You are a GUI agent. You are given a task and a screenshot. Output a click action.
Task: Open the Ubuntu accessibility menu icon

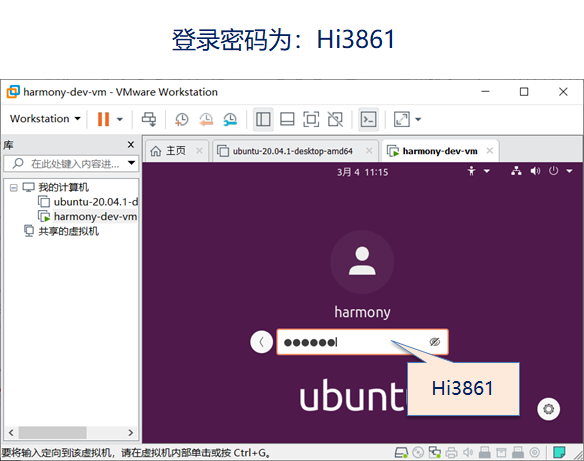pos(472,171)
